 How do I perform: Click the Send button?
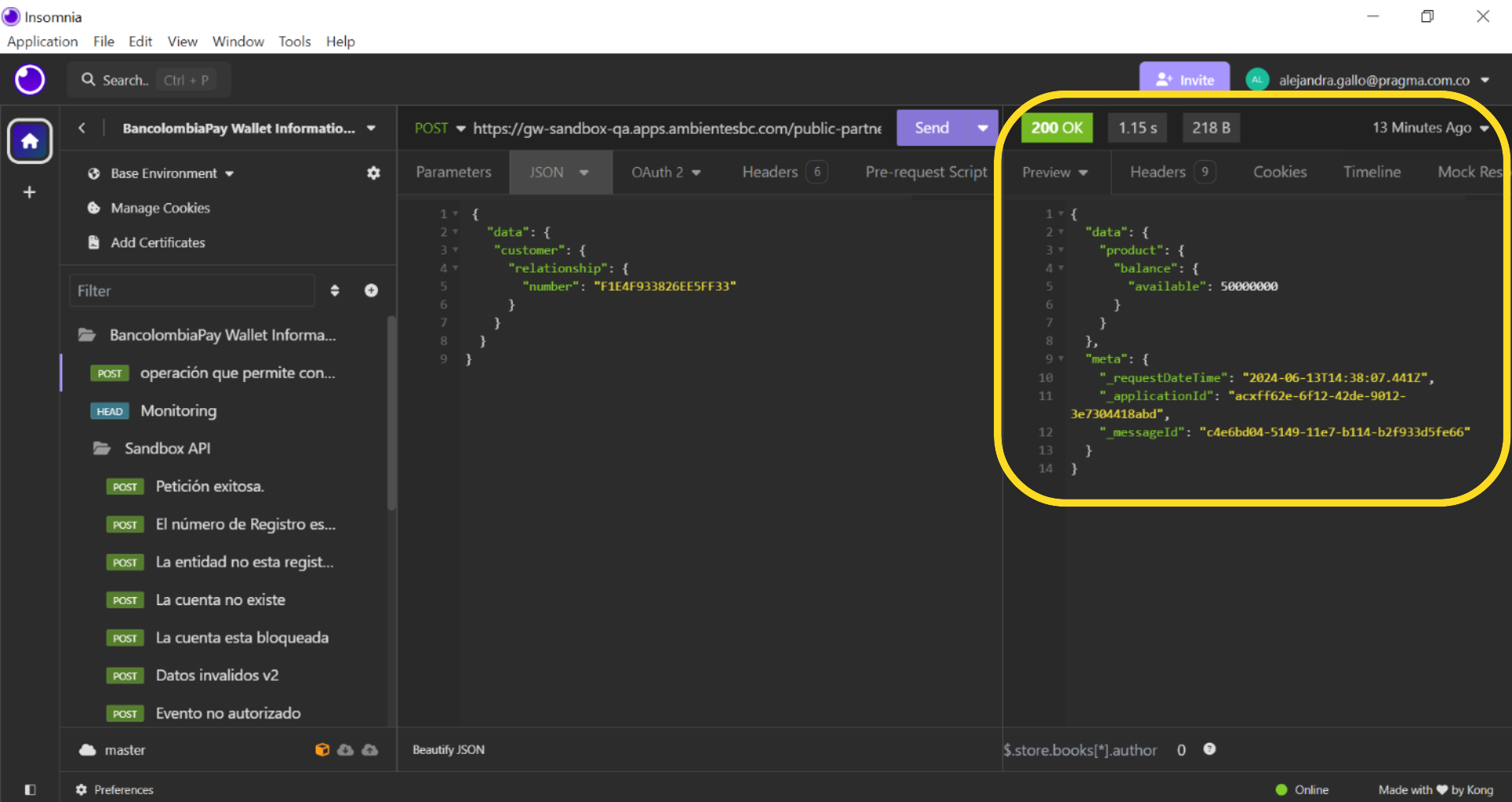(932, 128)
